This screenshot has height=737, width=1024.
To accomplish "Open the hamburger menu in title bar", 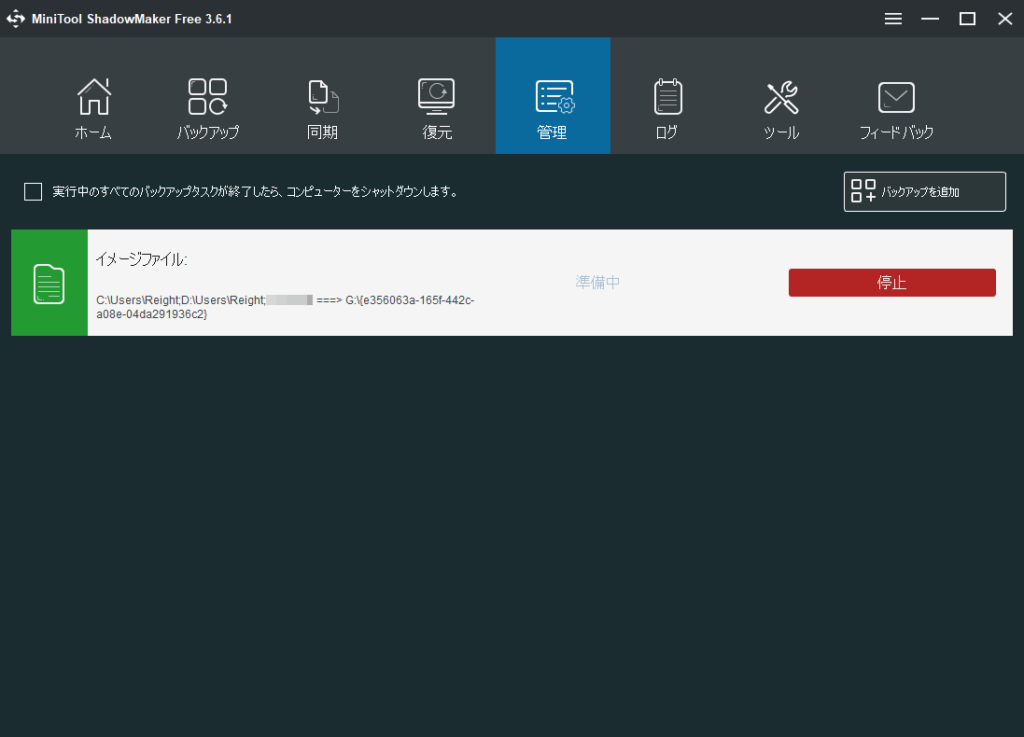I will [893, 19].
